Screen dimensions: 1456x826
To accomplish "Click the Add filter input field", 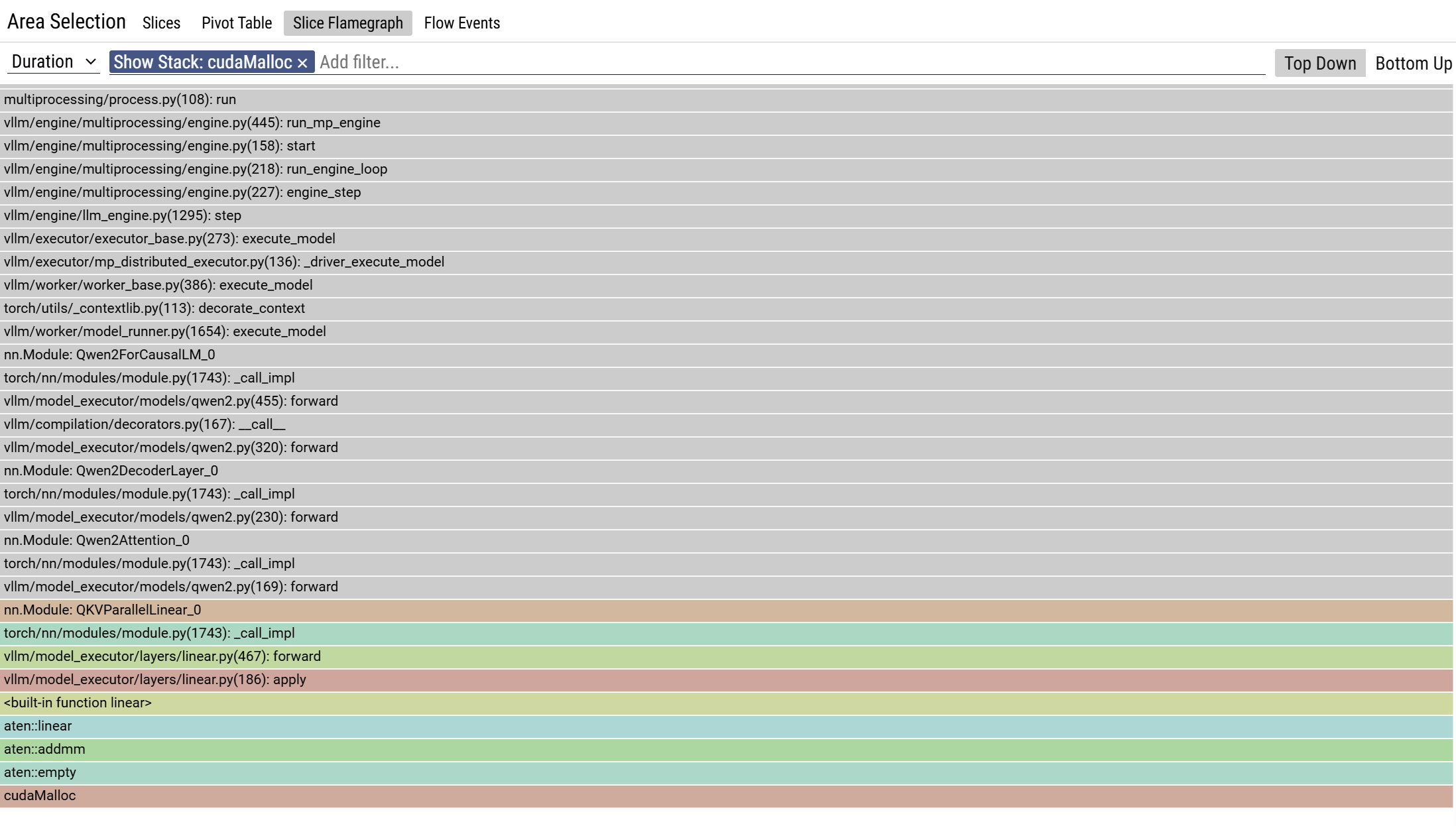I will pyautogui.click(x=789, y=62).
